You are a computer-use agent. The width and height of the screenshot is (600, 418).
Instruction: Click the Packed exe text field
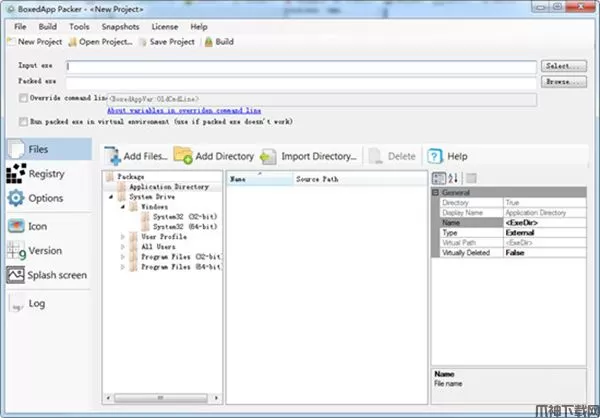301,83
